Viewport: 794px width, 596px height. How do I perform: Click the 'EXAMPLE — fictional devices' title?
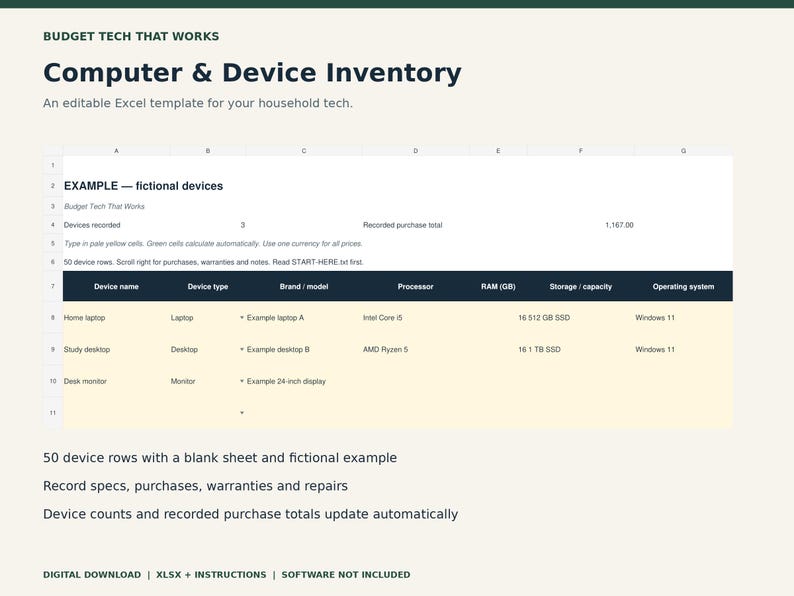[x=143, y=186]
